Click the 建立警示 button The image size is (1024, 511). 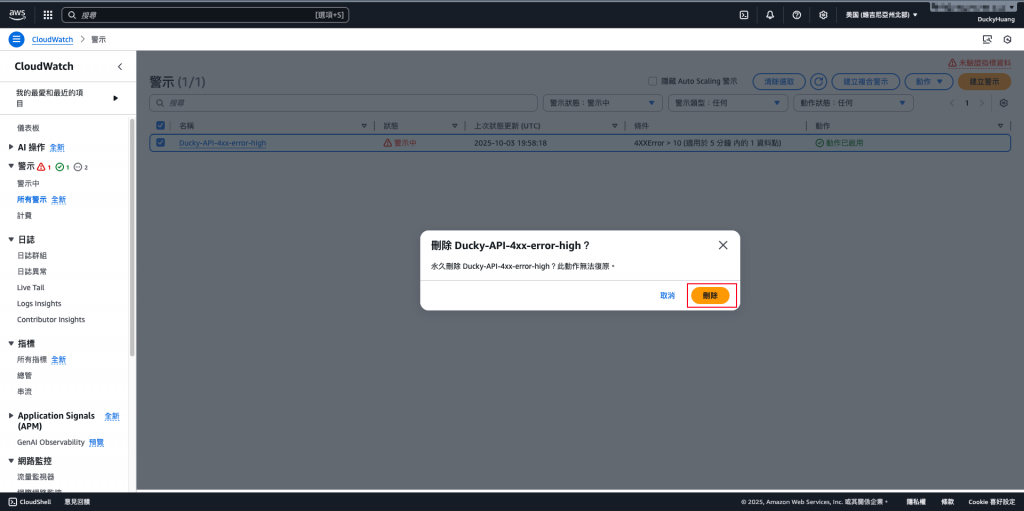[984, 82]
